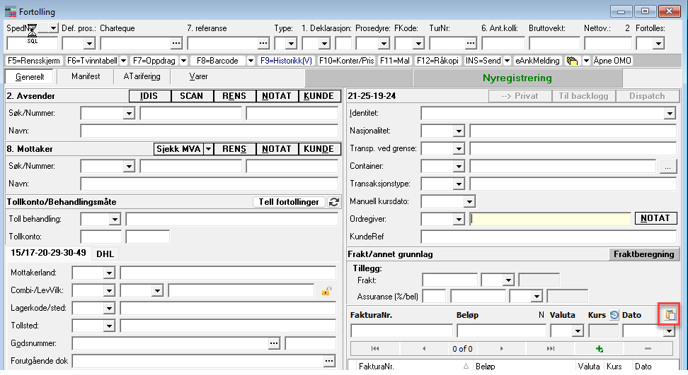This screenshot has height=375, width=688.
Task: Open Transp. ved grense dropdown
Action: tap(459, 149)
